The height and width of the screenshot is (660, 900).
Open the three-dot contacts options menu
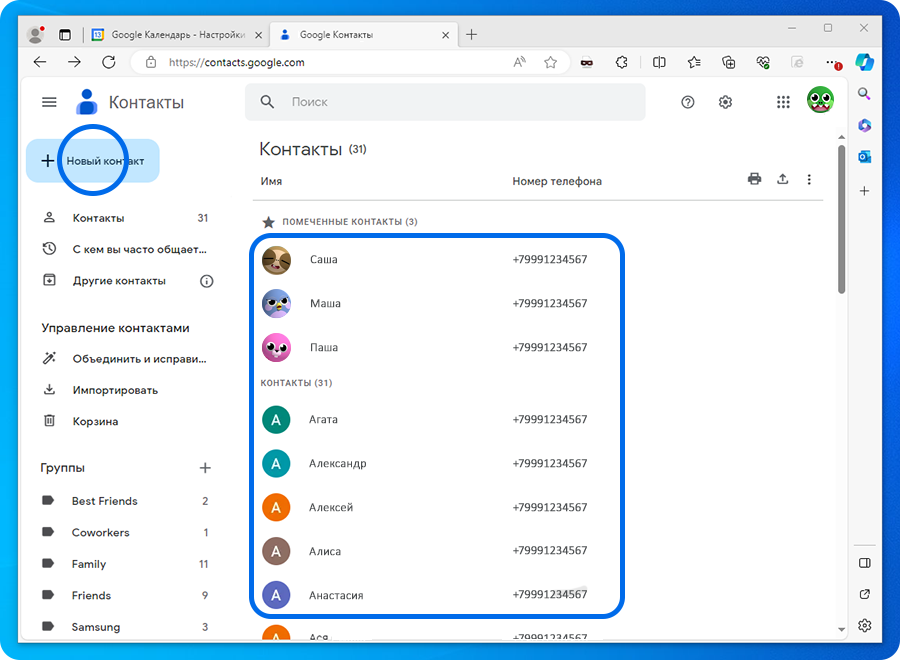(x=809, y=178)
